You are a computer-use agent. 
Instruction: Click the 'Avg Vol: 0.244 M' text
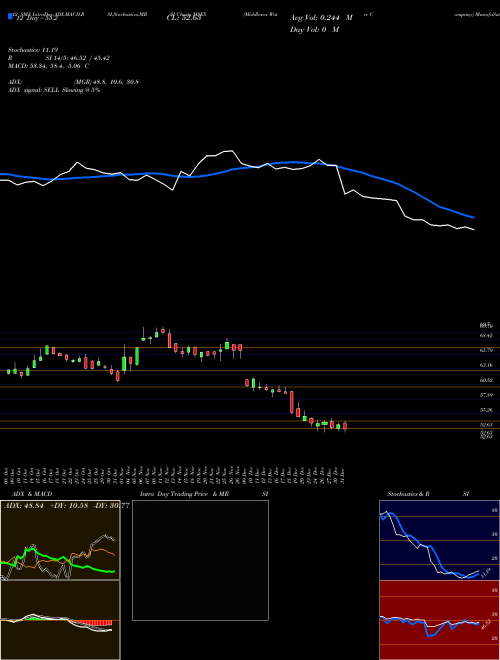321,18
